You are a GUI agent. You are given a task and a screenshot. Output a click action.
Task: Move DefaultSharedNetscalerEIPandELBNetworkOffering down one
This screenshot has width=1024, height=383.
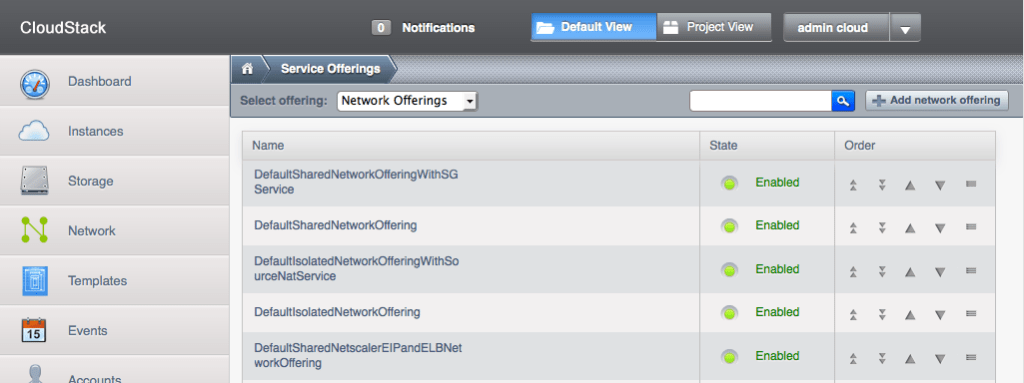(x=940, y=359)
